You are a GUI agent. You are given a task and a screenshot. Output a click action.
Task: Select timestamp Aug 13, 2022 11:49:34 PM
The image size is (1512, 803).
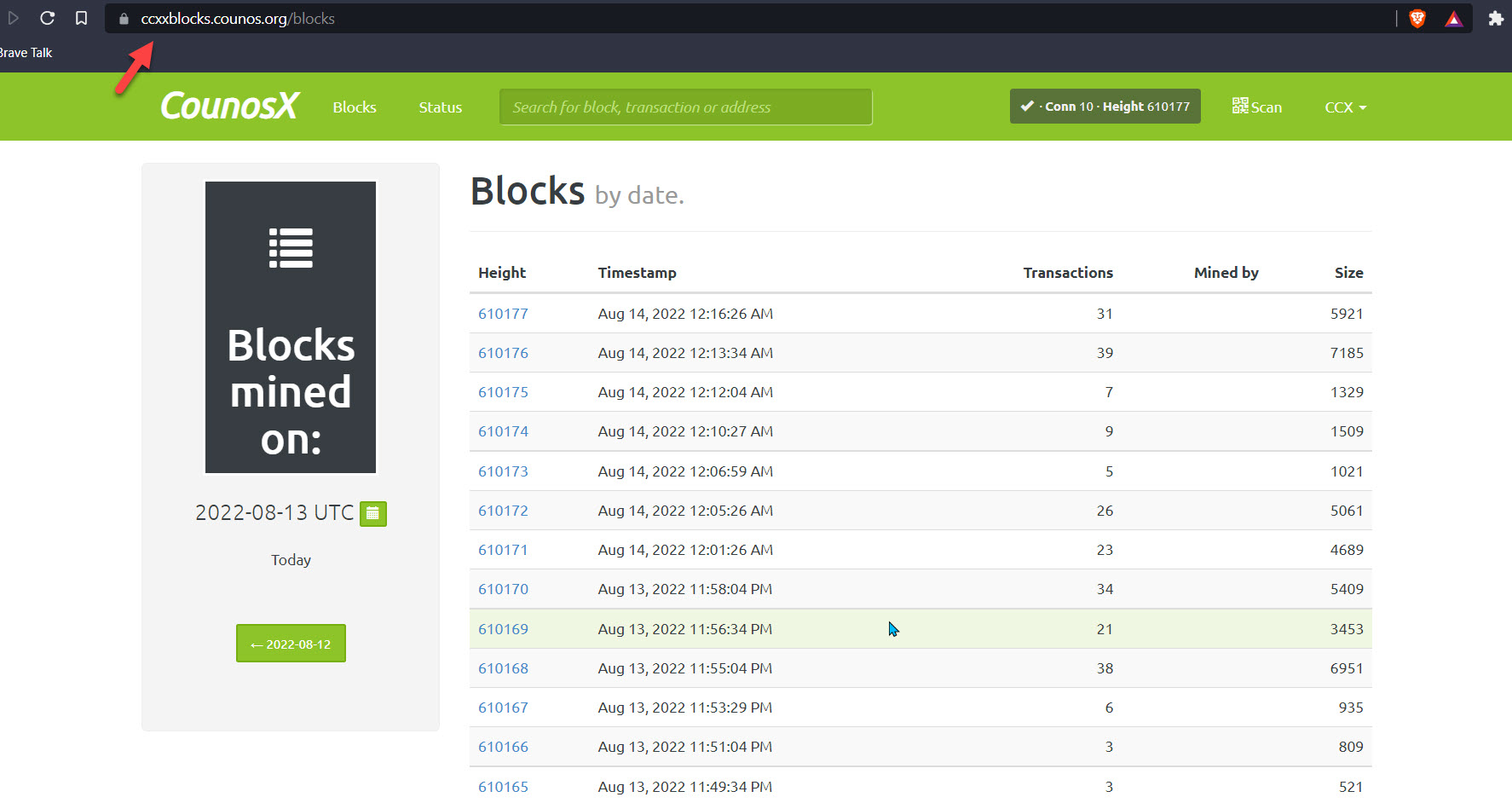click(685, 787)
